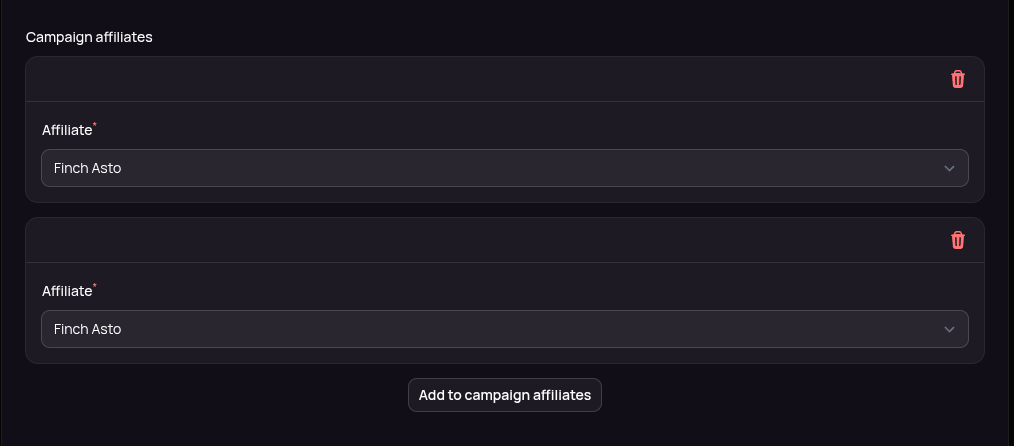Click the Campaign affiliates section heading
1014x446 pixels.
click(89, 37)
